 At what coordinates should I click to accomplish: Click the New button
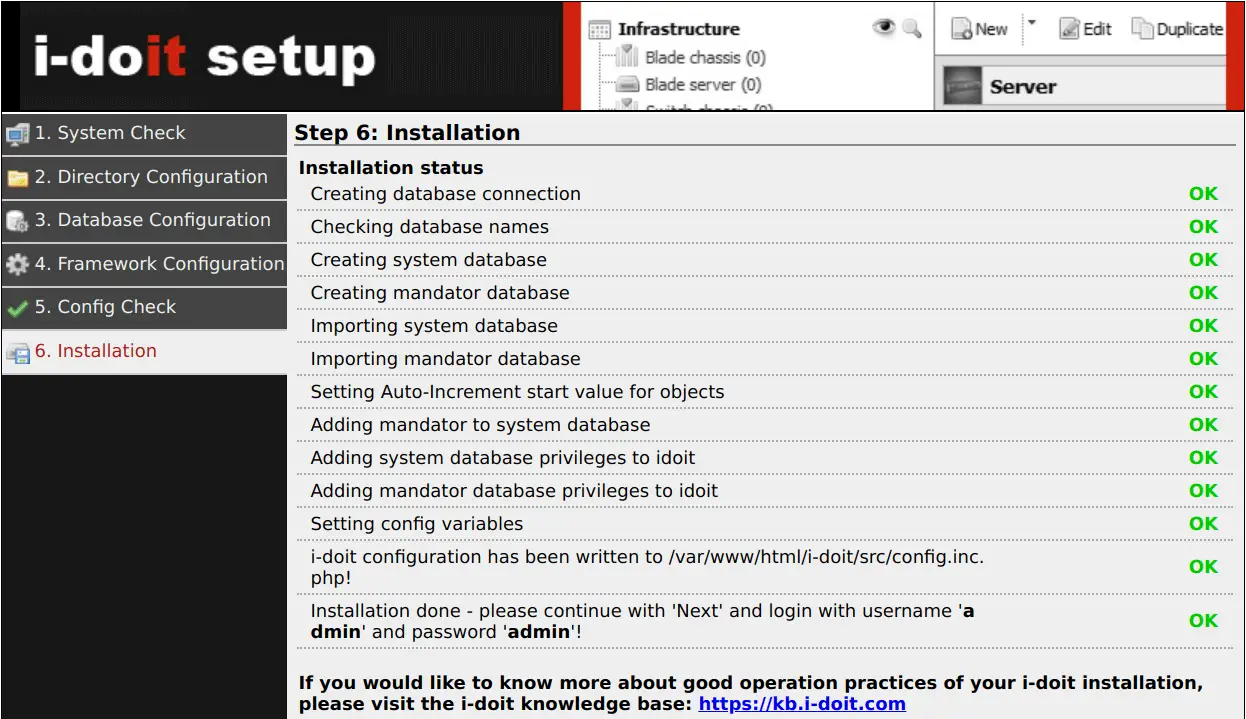(978, 28)
